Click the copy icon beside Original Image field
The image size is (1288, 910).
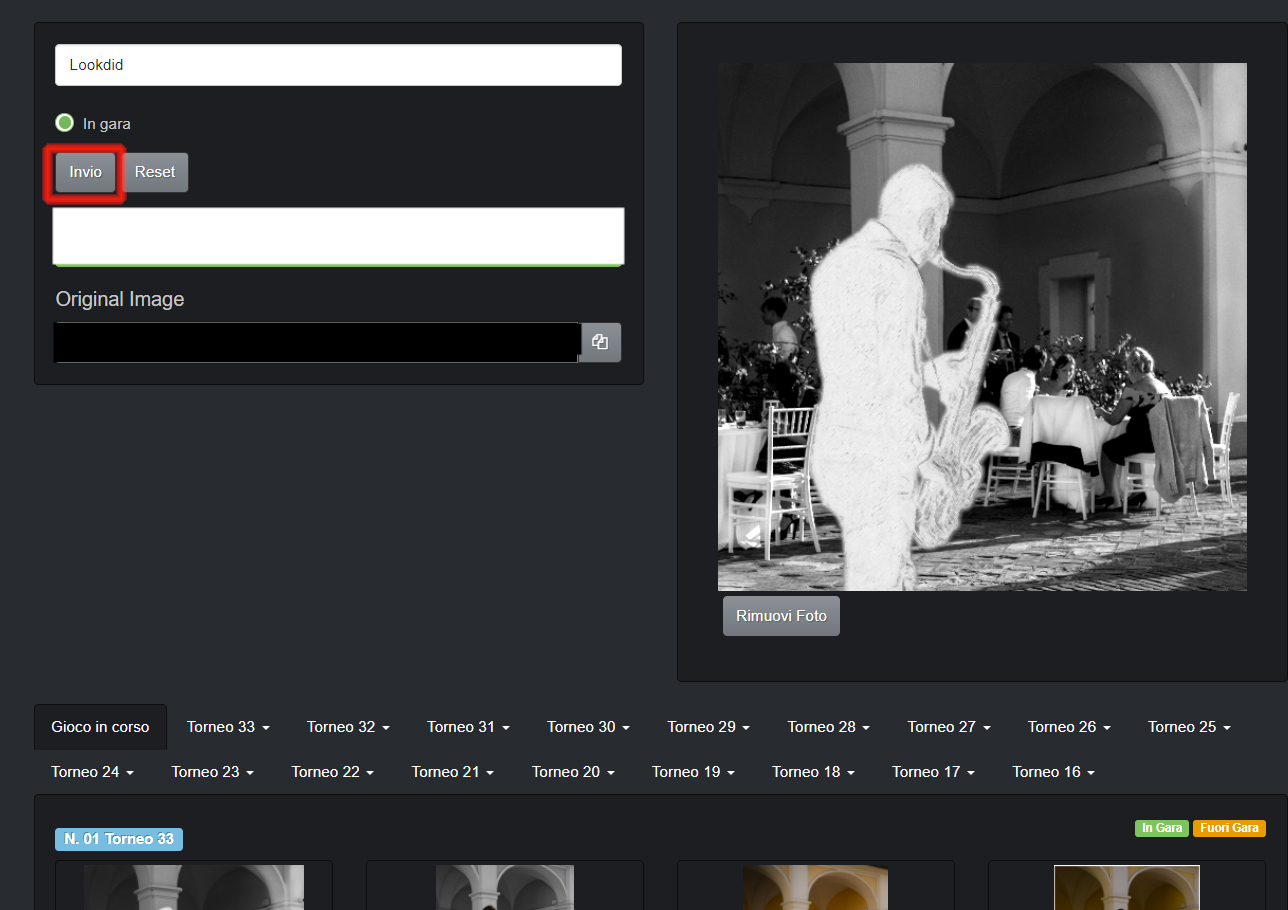click(x=600, y=342)
